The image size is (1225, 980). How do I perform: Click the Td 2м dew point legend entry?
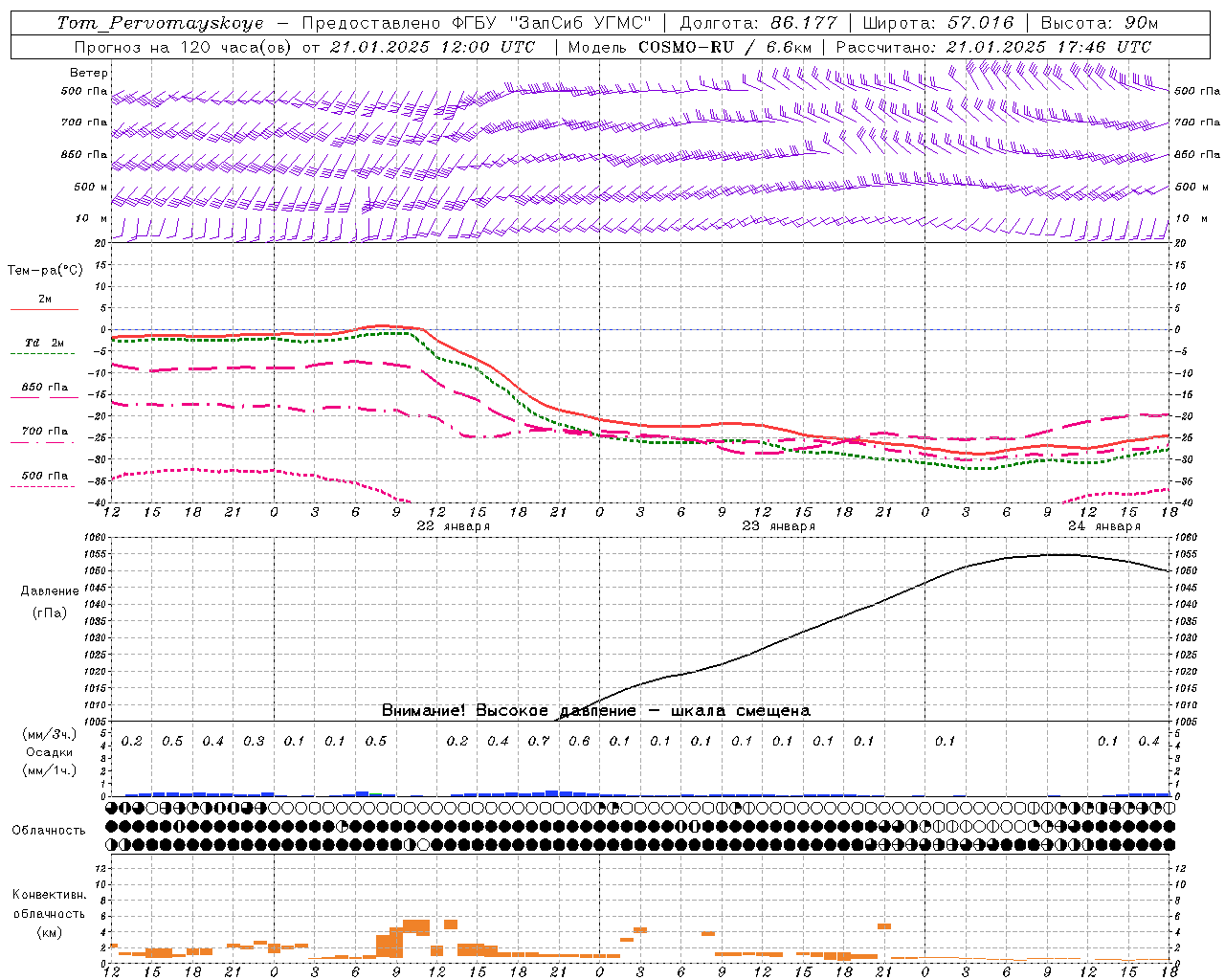click(44, 343)
